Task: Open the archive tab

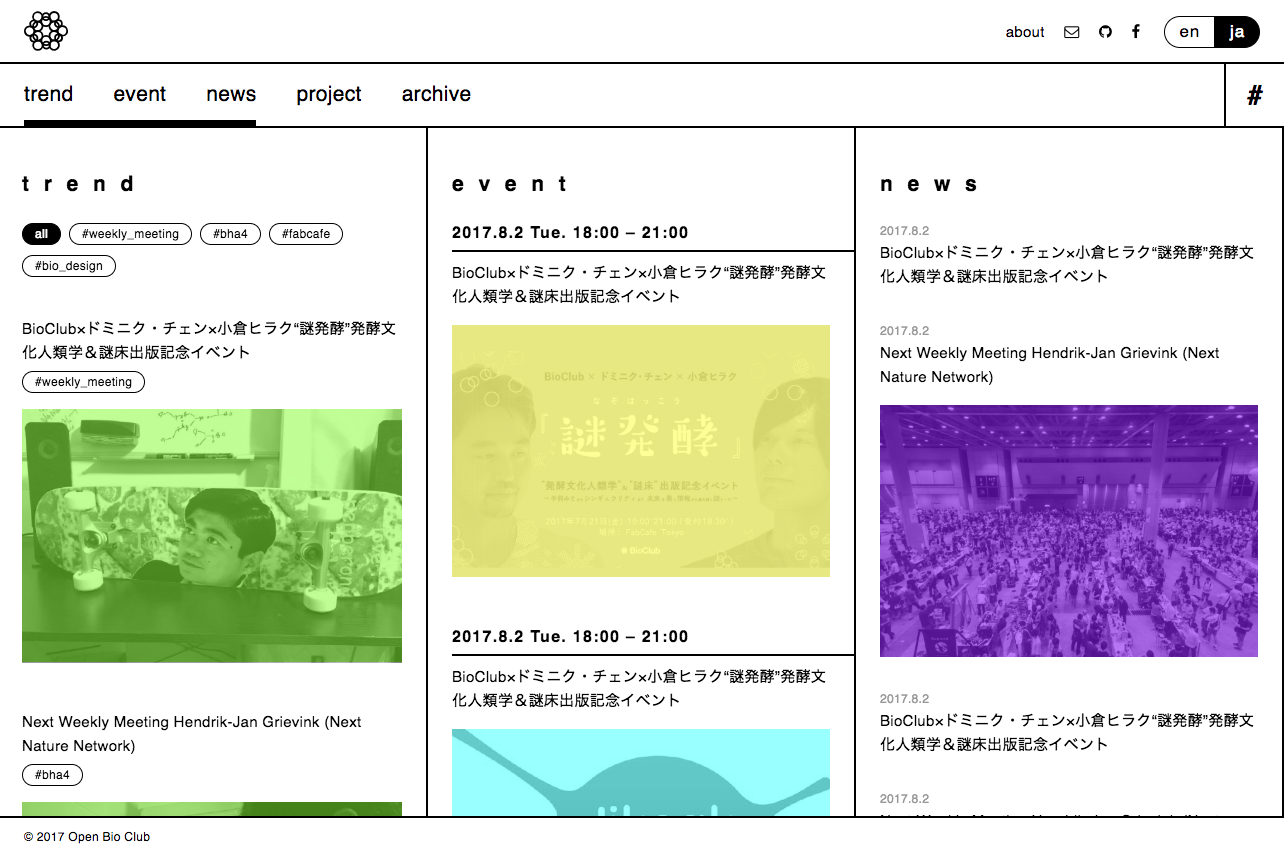Action: (x=436, y=94)
